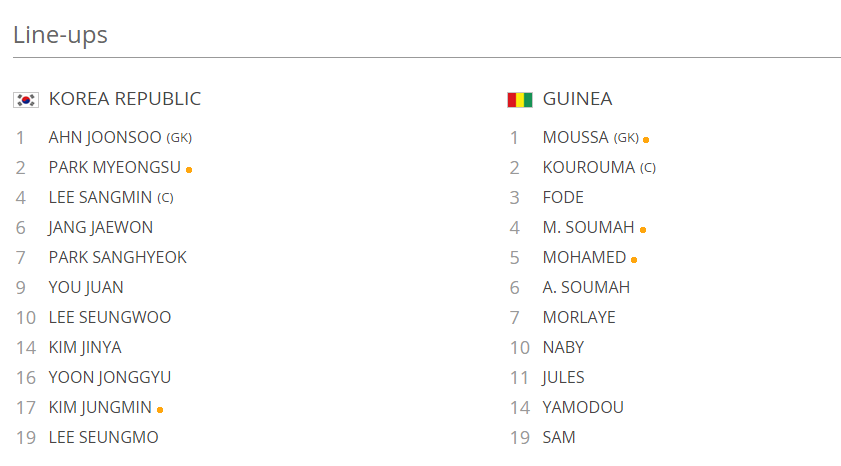Click the Korea Republic flag icon

[x=25, y=99]
